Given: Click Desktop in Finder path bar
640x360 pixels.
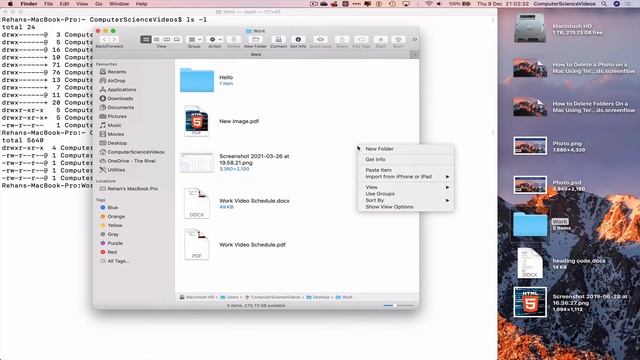Looking at the screenshot, I should pyautogui.click(x=318, y=297).
